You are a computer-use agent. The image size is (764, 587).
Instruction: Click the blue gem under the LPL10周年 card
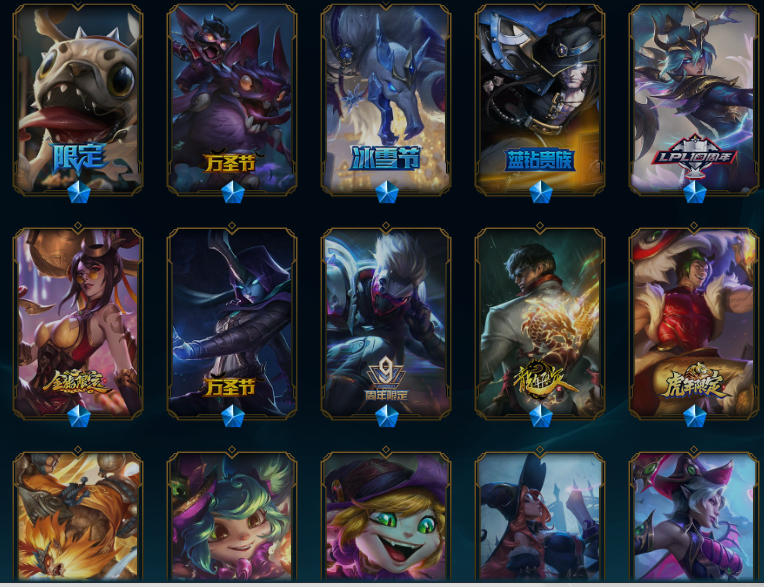(x=695, y=192)
